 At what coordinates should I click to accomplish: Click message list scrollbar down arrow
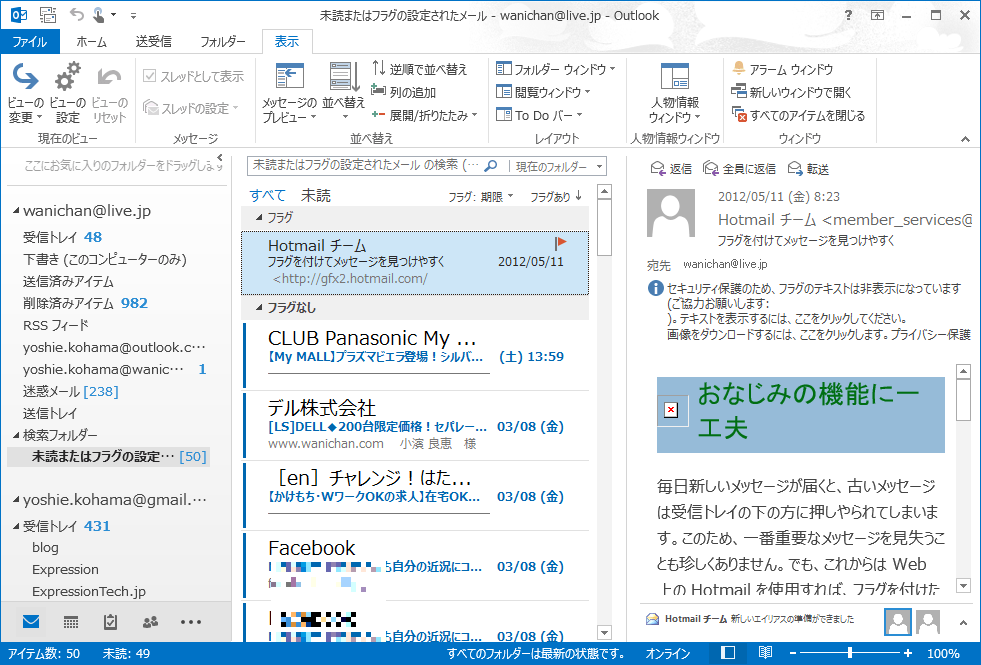point(604,632)
